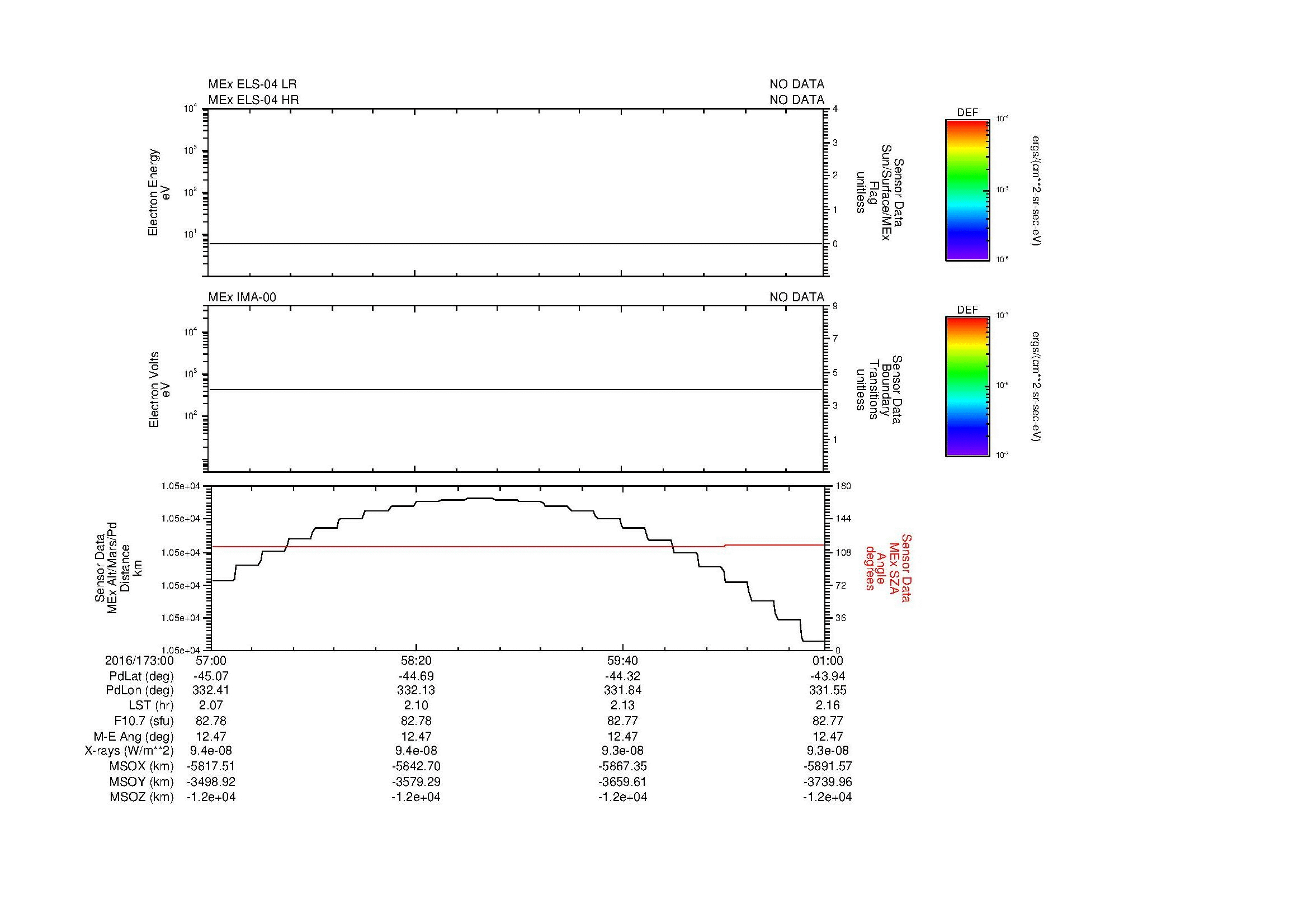Click the MSOY value '-3739.96'
Screen dimensions: 1308x924
[828, 781]
